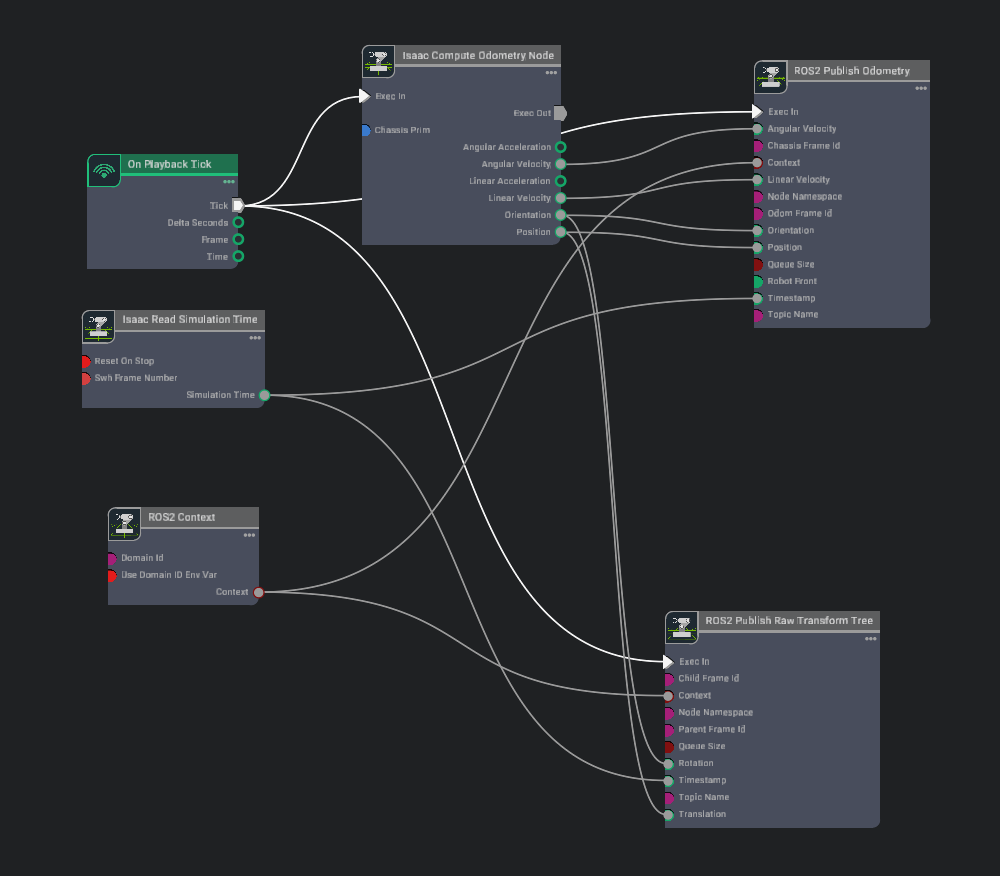The width and height of the screenshot is (1000, 876).
Task: Click the Isaac Read Simulation Time node icon
Action: click(99, 326)
